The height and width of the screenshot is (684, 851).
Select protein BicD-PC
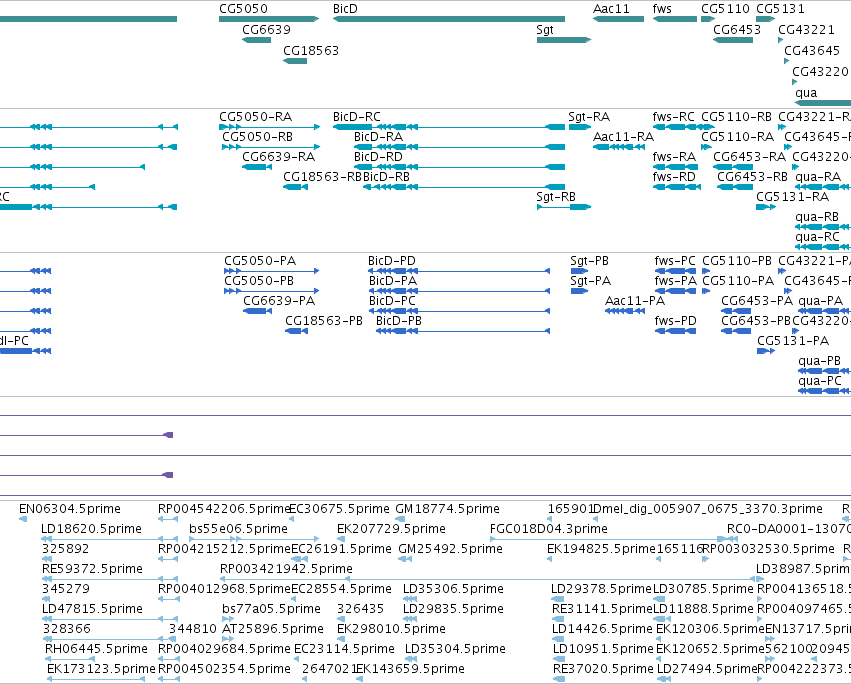[460, 311]
